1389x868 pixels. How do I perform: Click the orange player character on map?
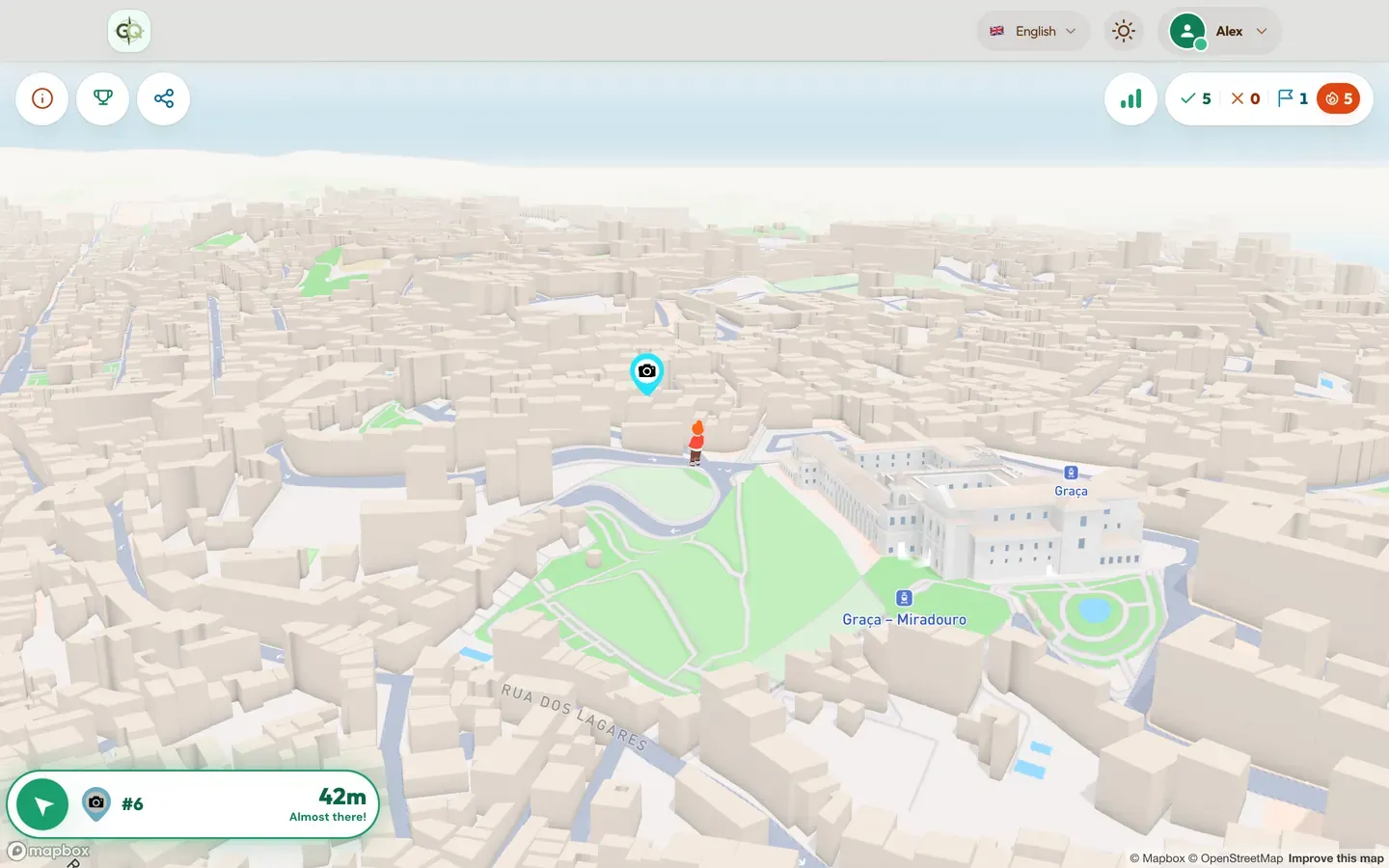pyautogui.click(x=695, y=443)
